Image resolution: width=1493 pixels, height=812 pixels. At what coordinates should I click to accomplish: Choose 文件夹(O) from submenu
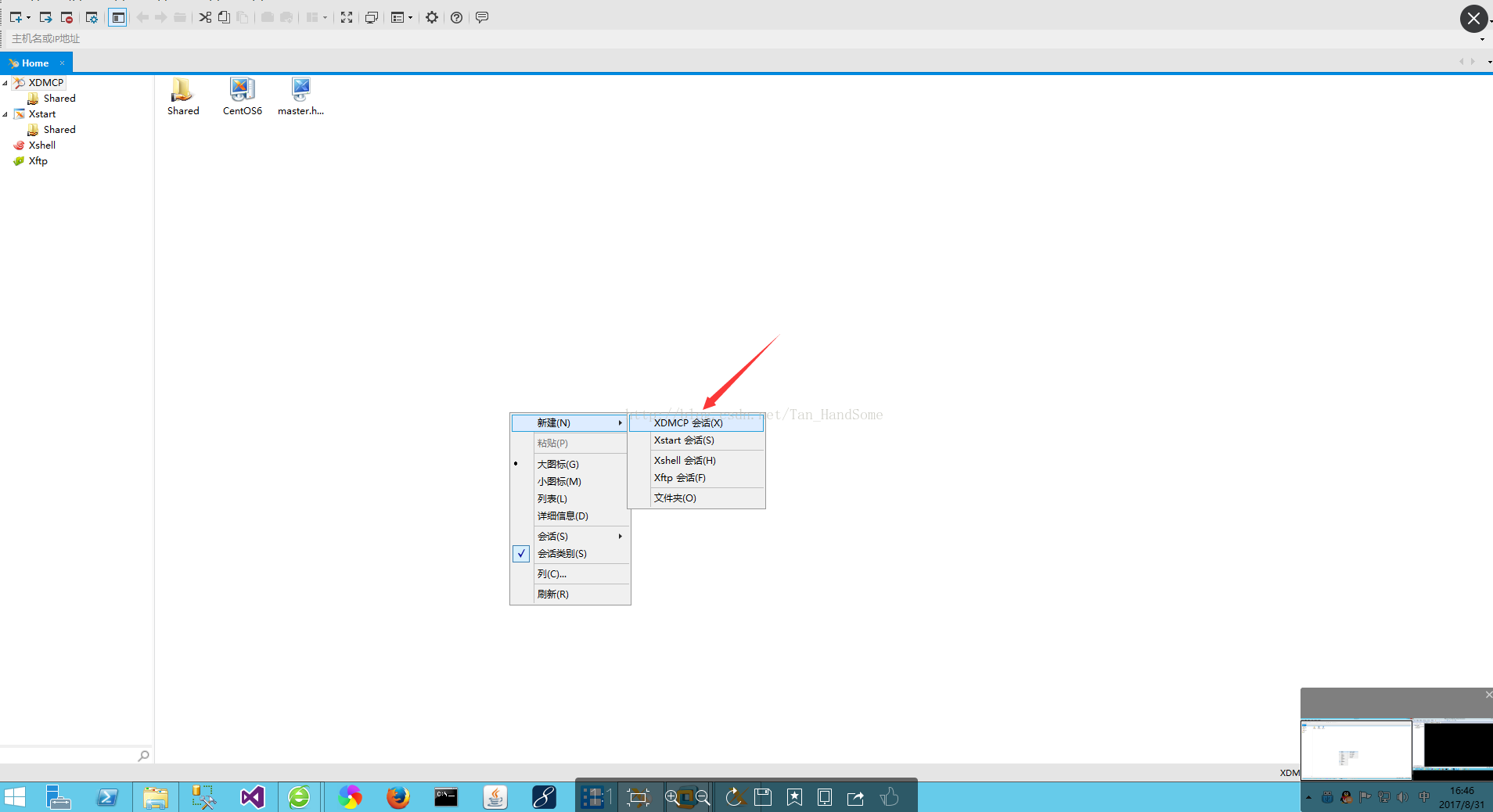(x=696, y=498)
